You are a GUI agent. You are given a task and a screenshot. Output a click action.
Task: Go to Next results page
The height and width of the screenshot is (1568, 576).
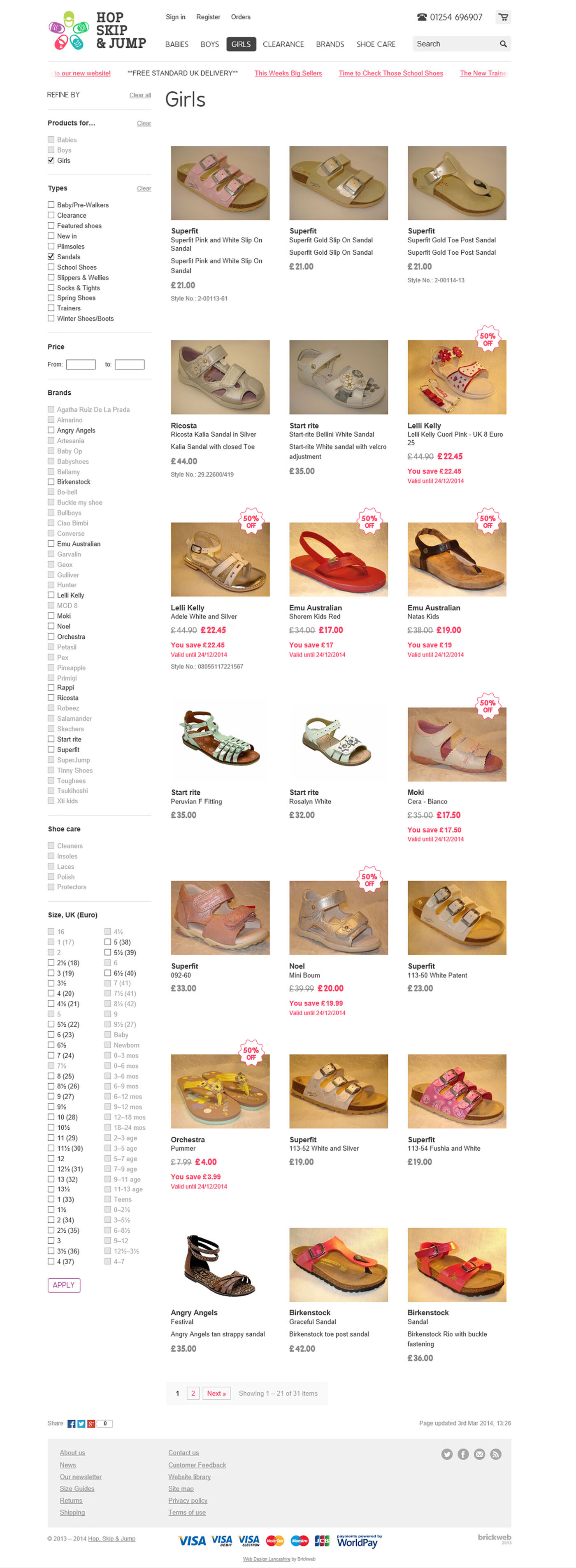[x=216, y=1393]
